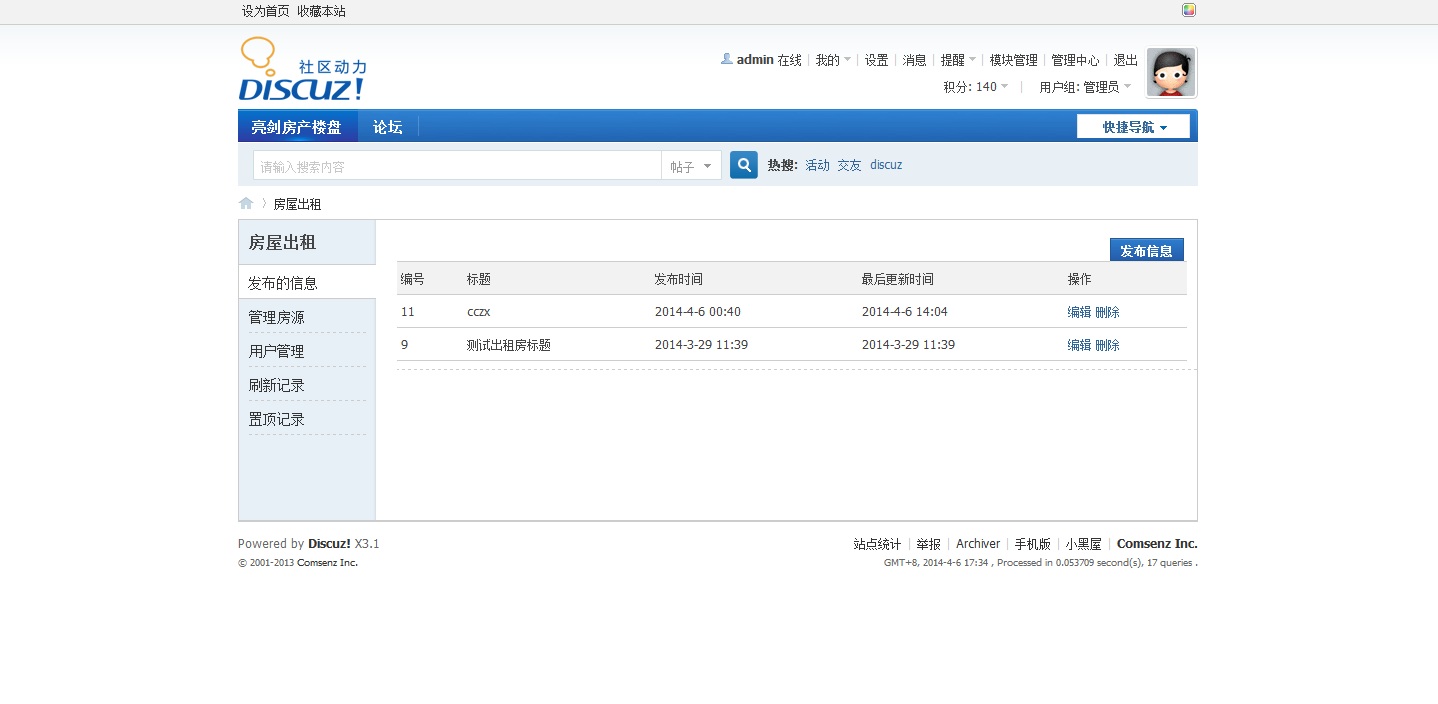Image resolution: width=1438 pixels, height=704 pixels.
Task: Switch to the 论坛 navigation tab
Action: pyautogui.click(x=387, y=127)
